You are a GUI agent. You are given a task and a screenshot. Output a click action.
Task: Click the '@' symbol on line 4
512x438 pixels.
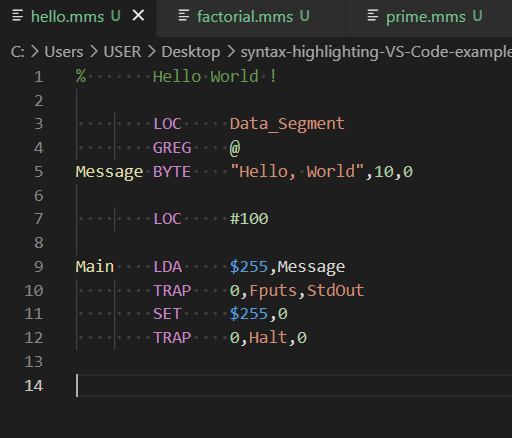pyautogui.click(x=235, y=148)
